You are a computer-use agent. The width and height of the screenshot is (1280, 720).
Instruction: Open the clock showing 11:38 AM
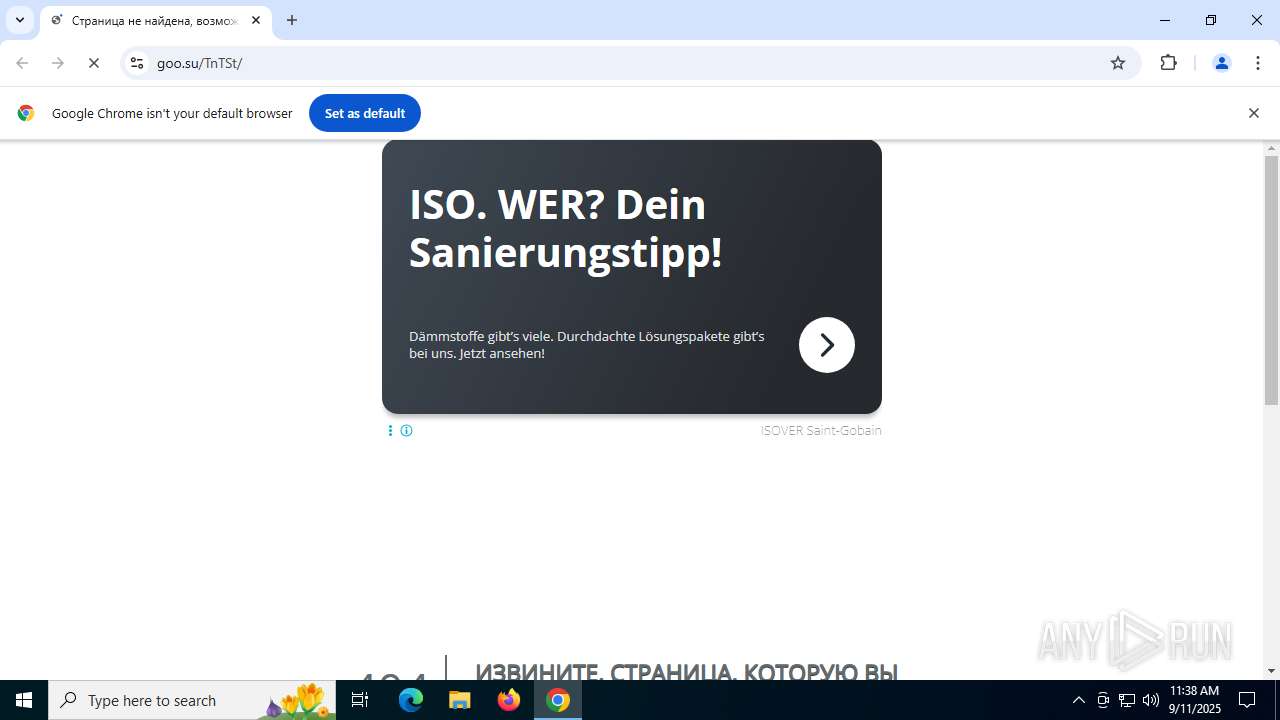(x=1194, y=700)
